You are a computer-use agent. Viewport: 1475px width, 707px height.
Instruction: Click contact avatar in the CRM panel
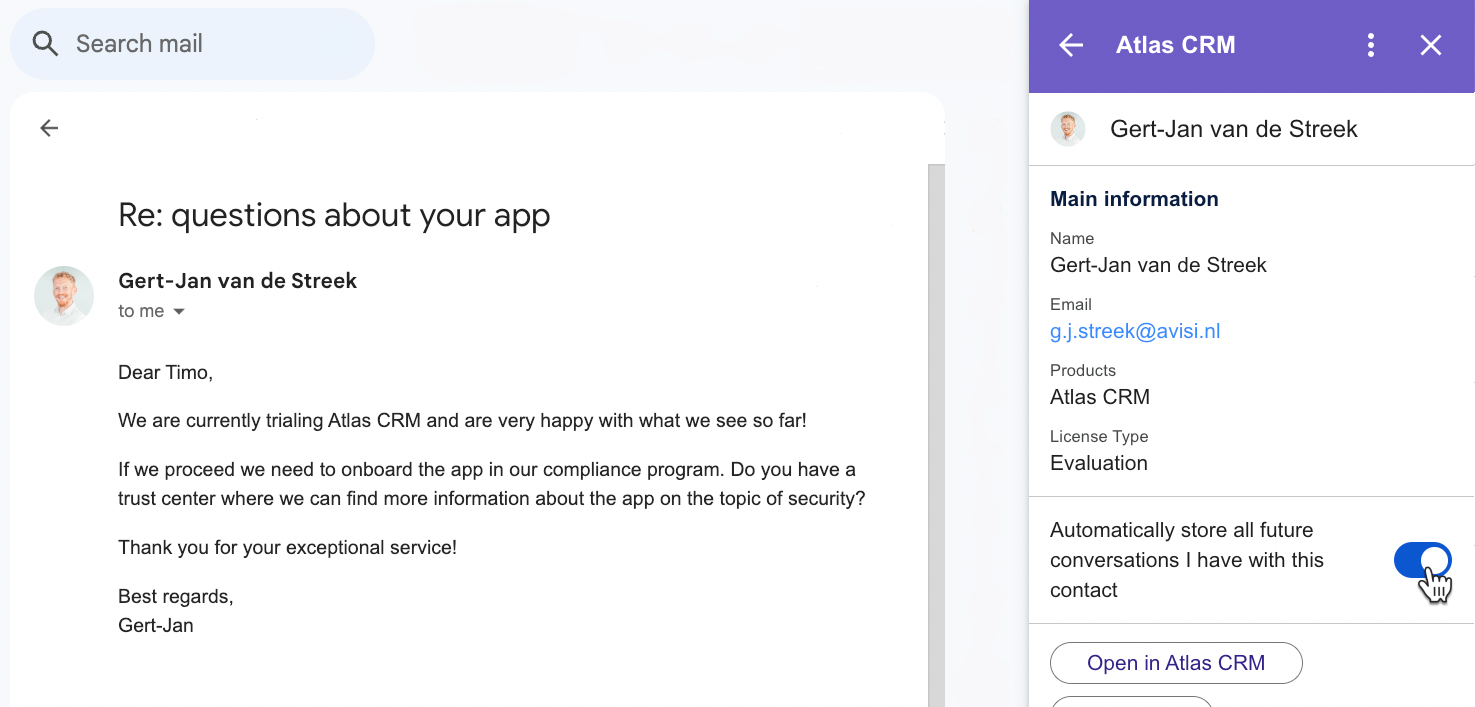click(1068, 129)
